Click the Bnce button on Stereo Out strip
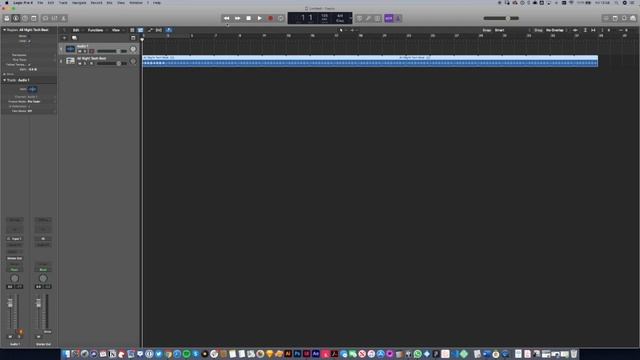The width and height of the screenshot is (640, 360). tap(47, 332)
